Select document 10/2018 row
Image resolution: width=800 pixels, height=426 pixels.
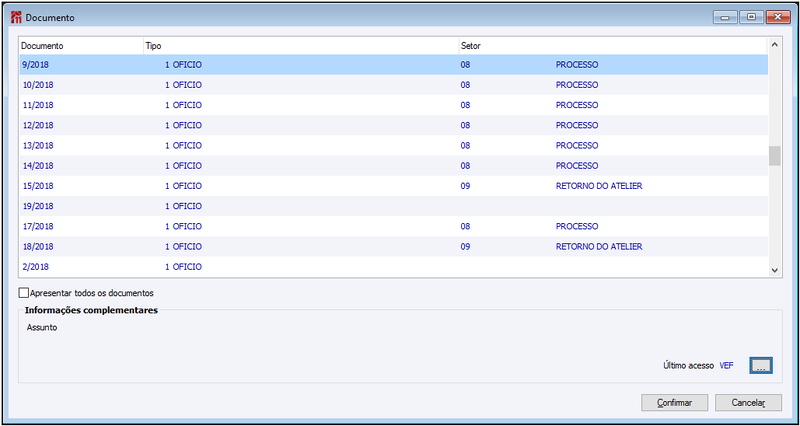click(393, 85)
